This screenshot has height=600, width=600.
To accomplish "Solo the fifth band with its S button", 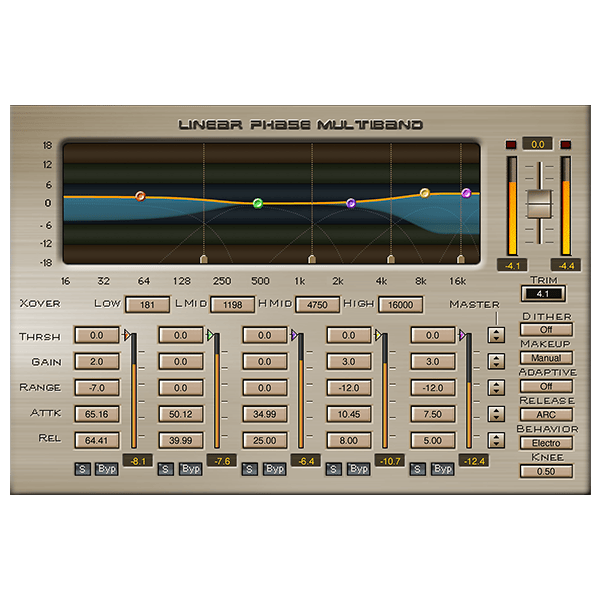I will point(417,469).
